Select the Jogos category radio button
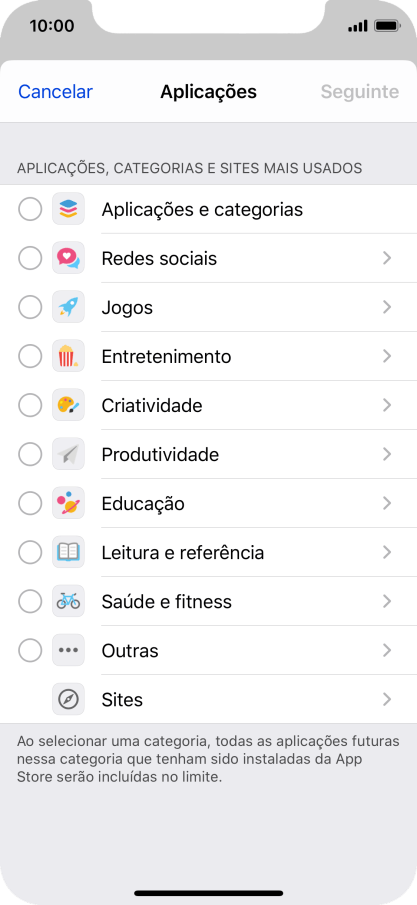The width and height of the screenshot is (417, 905). click(30, 307)
